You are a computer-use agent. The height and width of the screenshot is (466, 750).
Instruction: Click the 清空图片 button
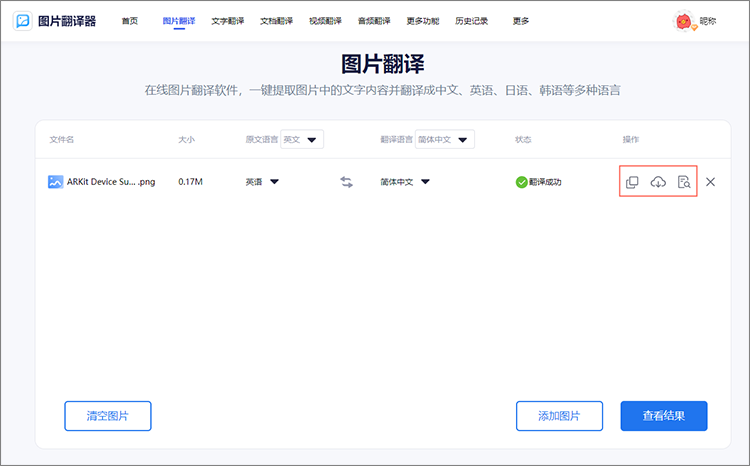pyautogui.click(x=108, y=416)
